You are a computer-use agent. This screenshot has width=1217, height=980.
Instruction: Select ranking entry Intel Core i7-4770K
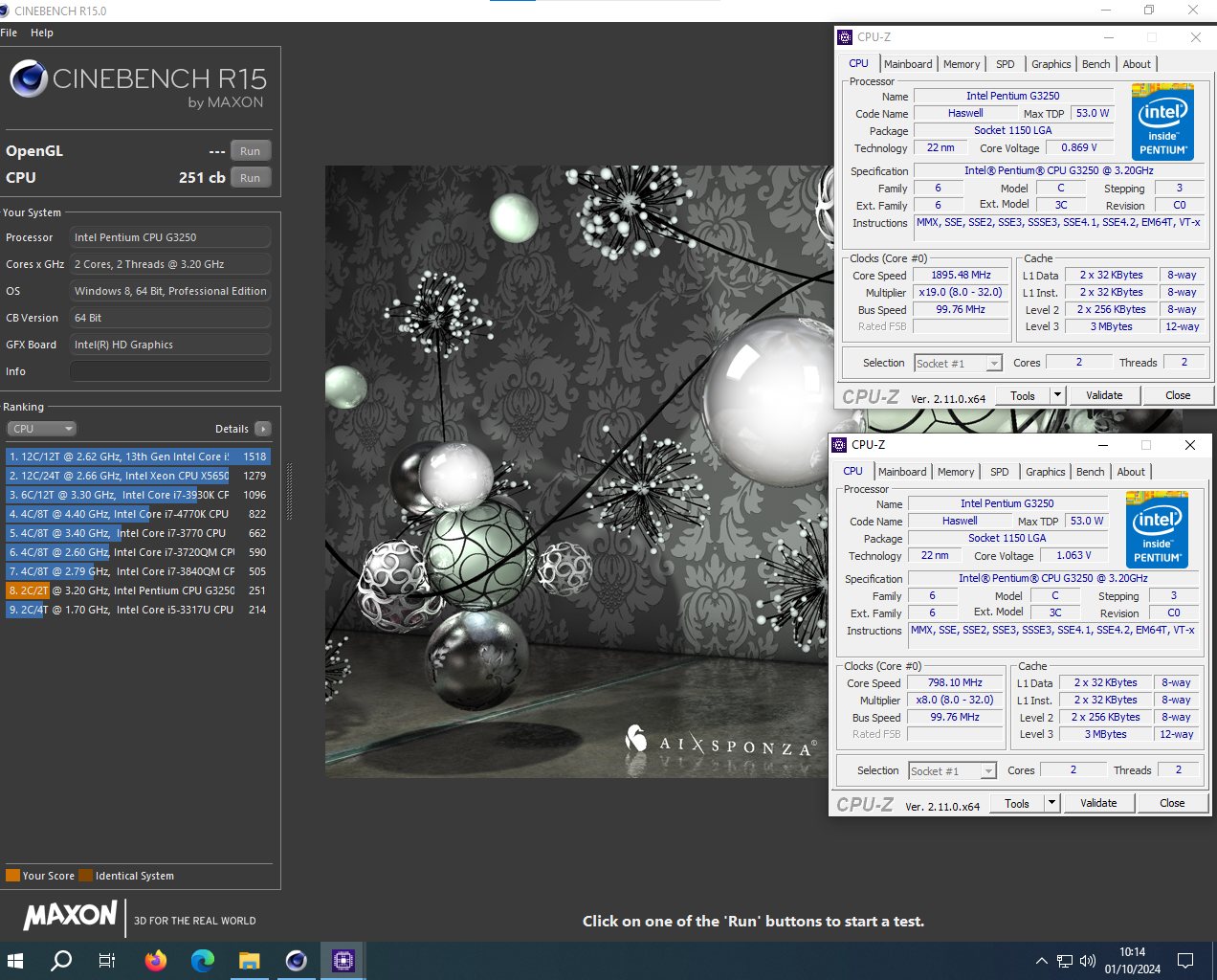click(138, 514)
